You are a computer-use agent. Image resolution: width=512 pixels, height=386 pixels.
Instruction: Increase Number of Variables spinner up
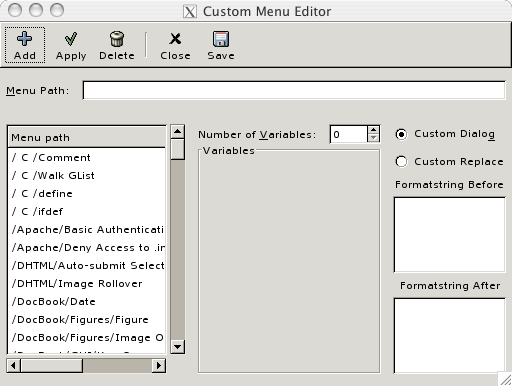[374, 130]
